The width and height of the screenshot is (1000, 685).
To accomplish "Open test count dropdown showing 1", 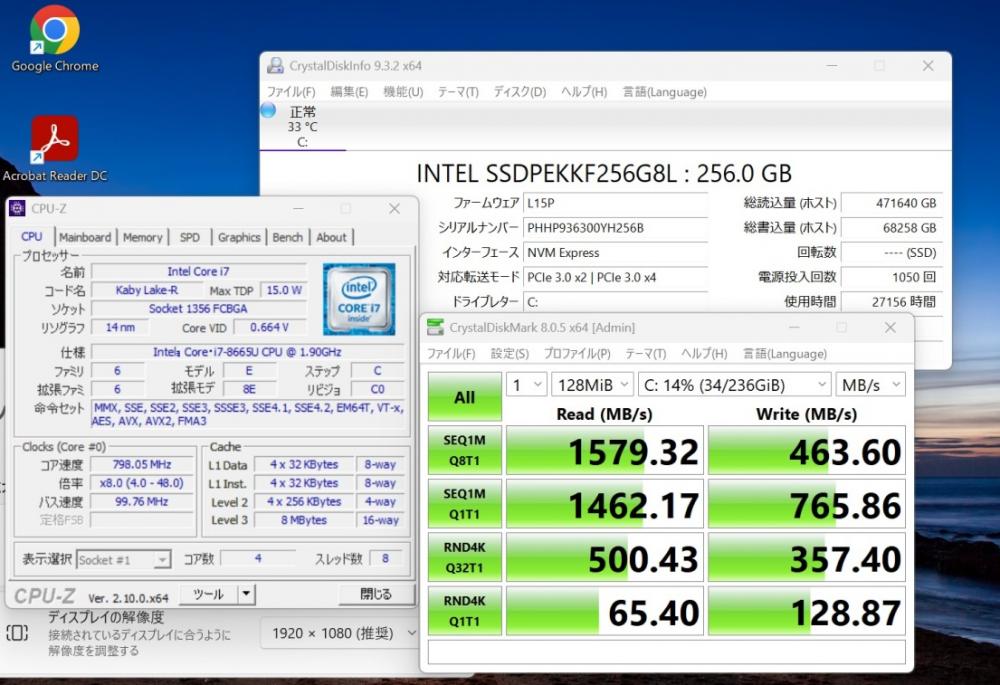I will coord(527,385).
